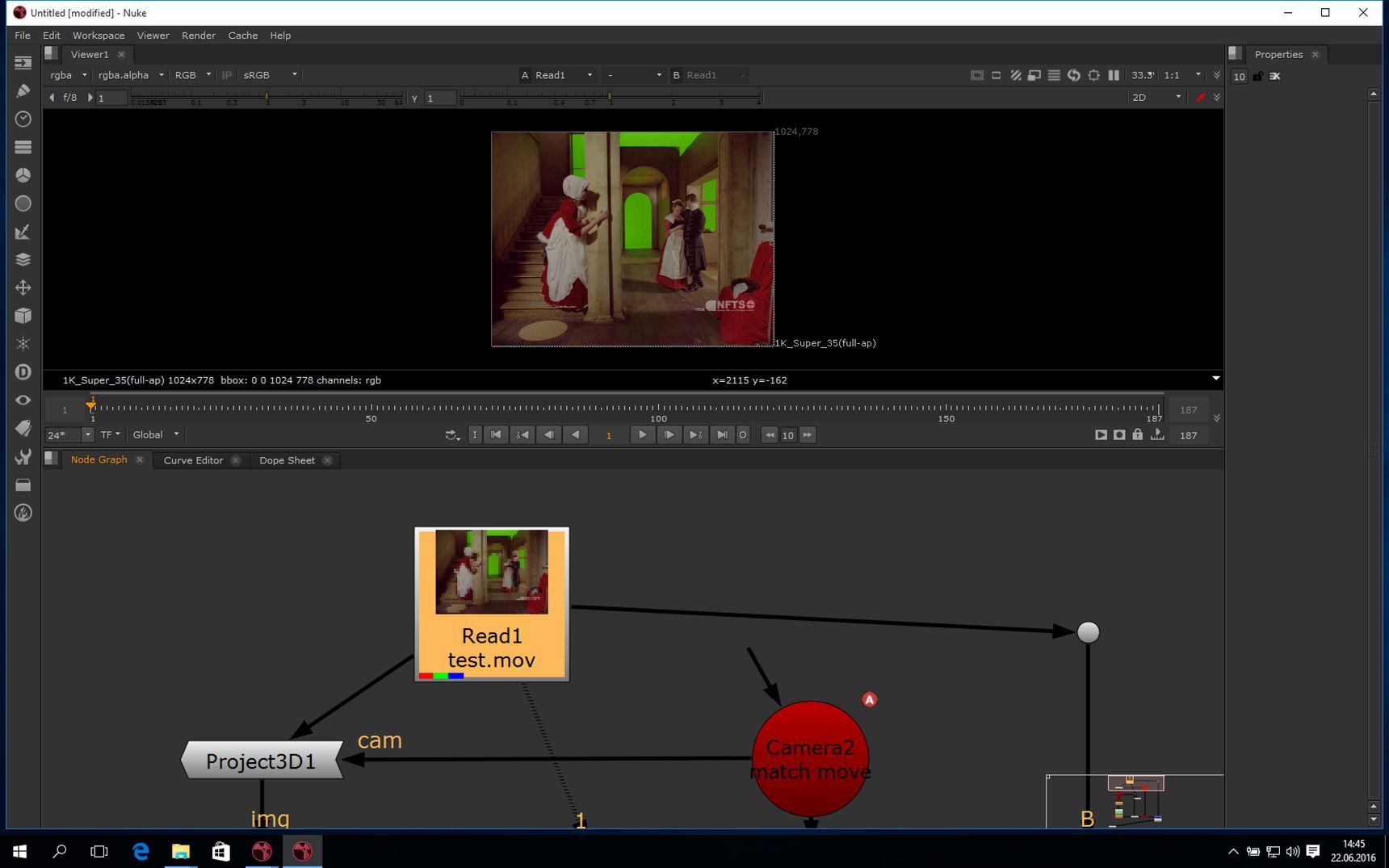Toggle the Y luminance gamma button
The image size is (1389, 868).
(414, 98)
